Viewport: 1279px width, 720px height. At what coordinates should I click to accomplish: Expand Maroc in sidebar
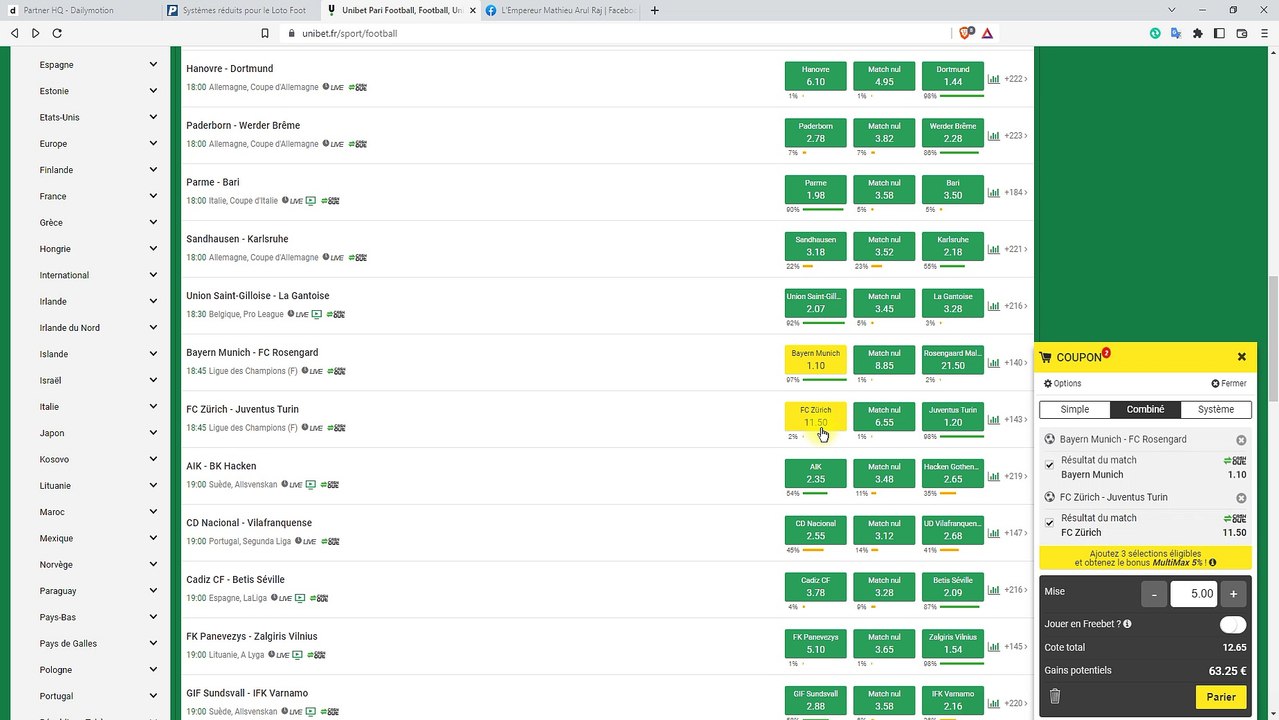(153, 512)
